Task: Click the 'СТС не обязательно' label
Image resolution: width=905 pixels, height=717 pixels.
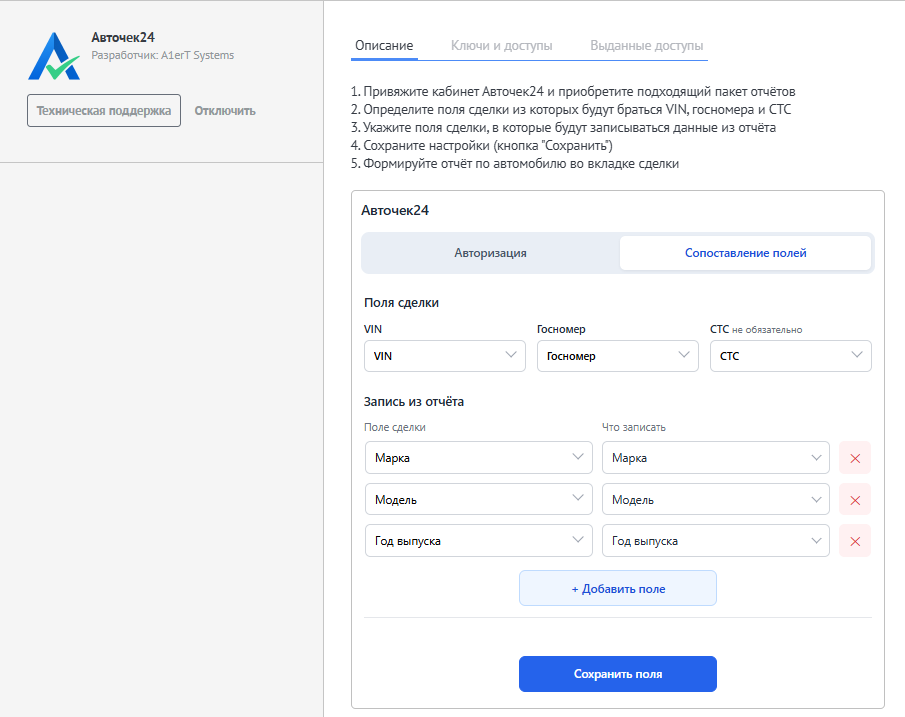Action: tap(756, 329)
